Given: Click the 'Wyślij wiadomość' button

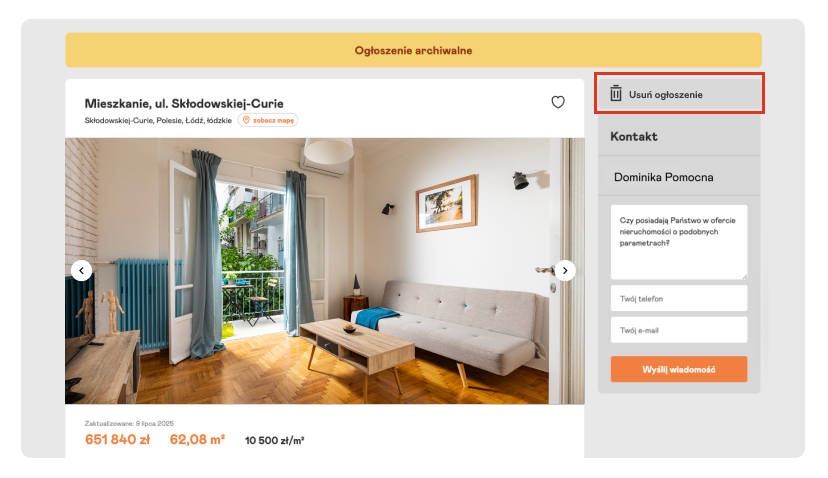Looking at the screenshot, I should click(x=679, y=369).
